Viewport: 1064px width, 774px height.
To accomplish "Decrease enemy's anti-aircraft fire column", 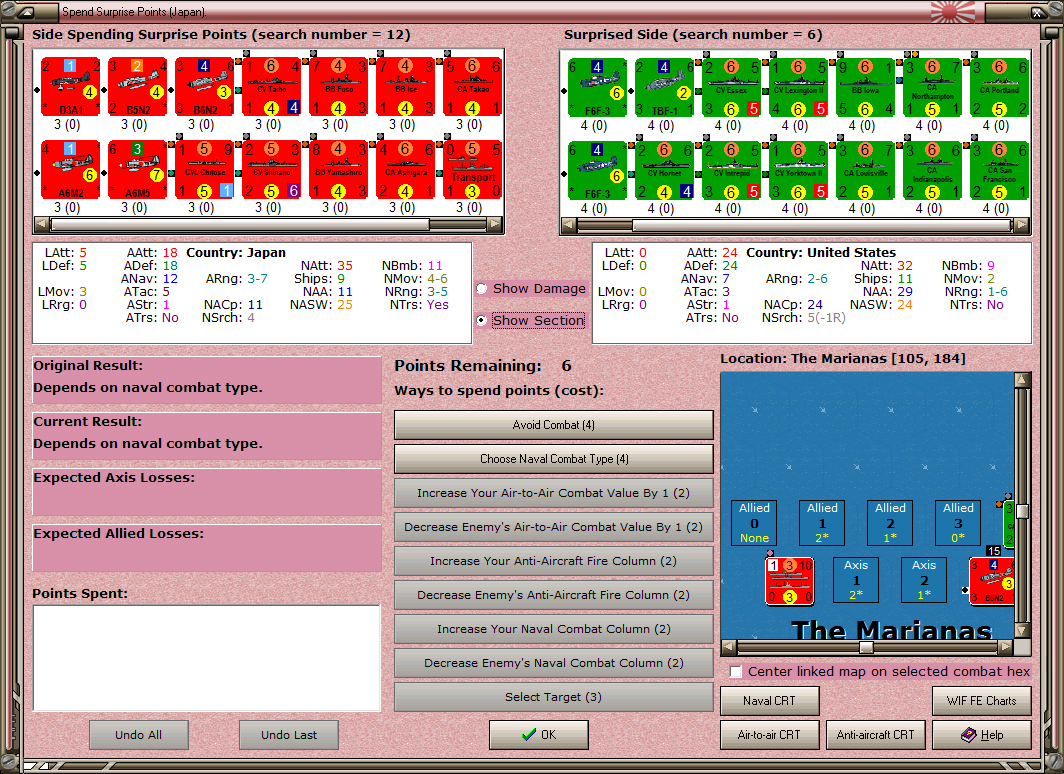I will [553, 595].
